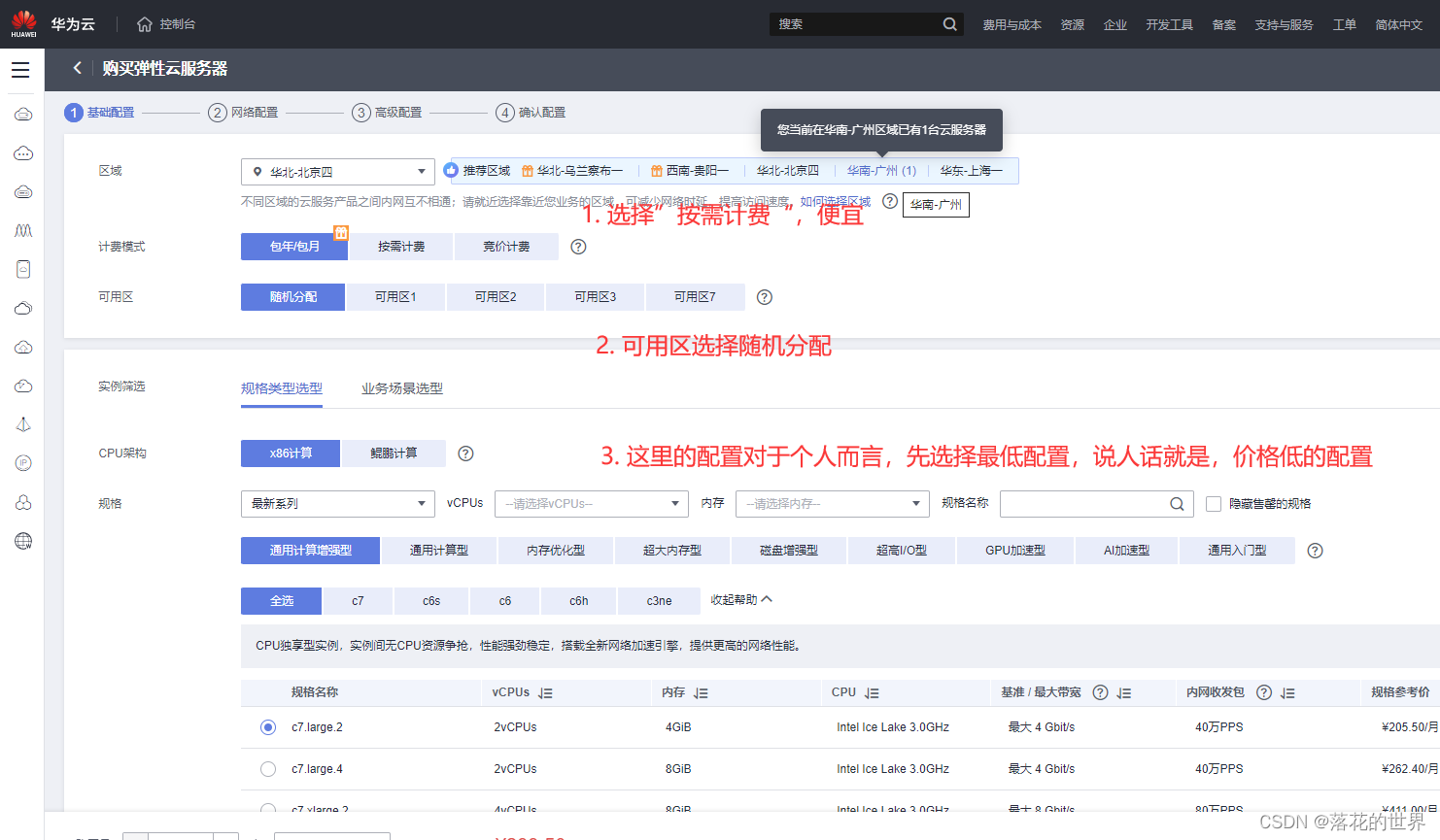Open the 最新系列 series dropdown
The width and height of the screenshot is (1440, 840).
(338, 504)
